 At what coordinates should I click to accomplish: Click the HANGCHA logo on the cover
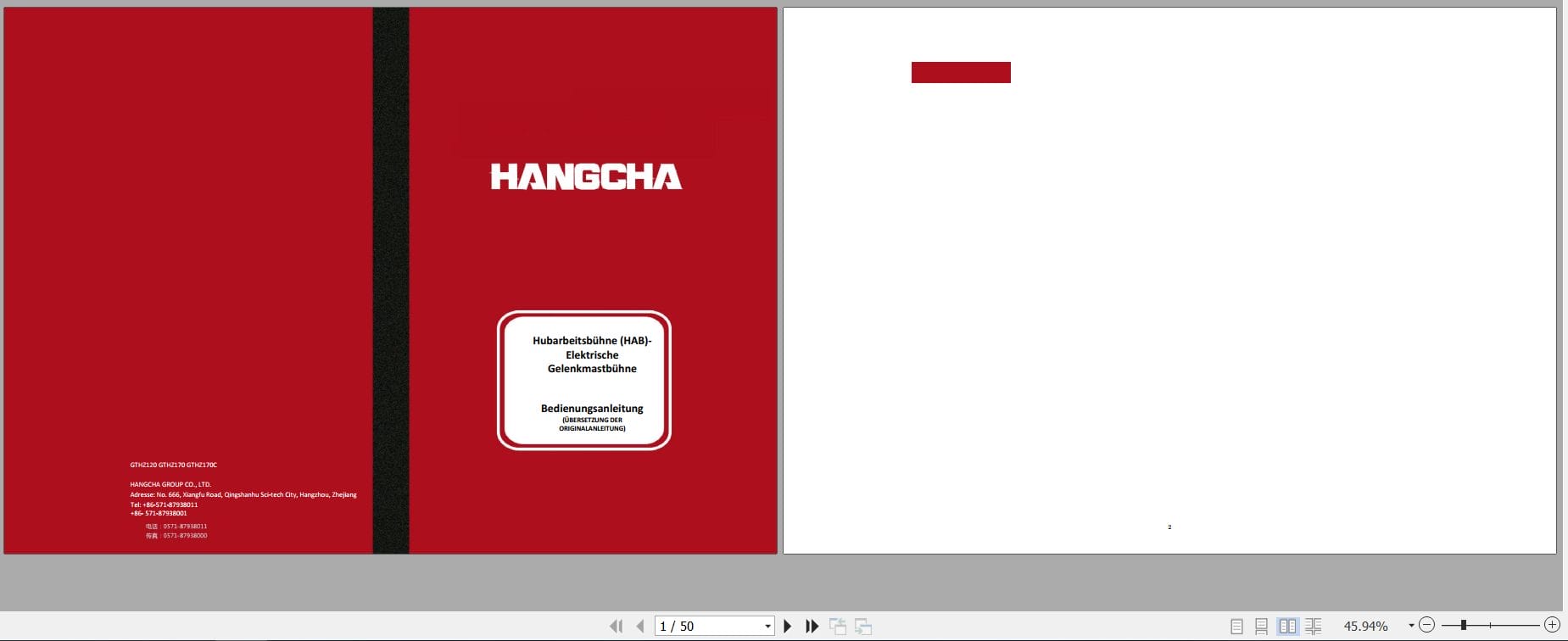(586, 176)
